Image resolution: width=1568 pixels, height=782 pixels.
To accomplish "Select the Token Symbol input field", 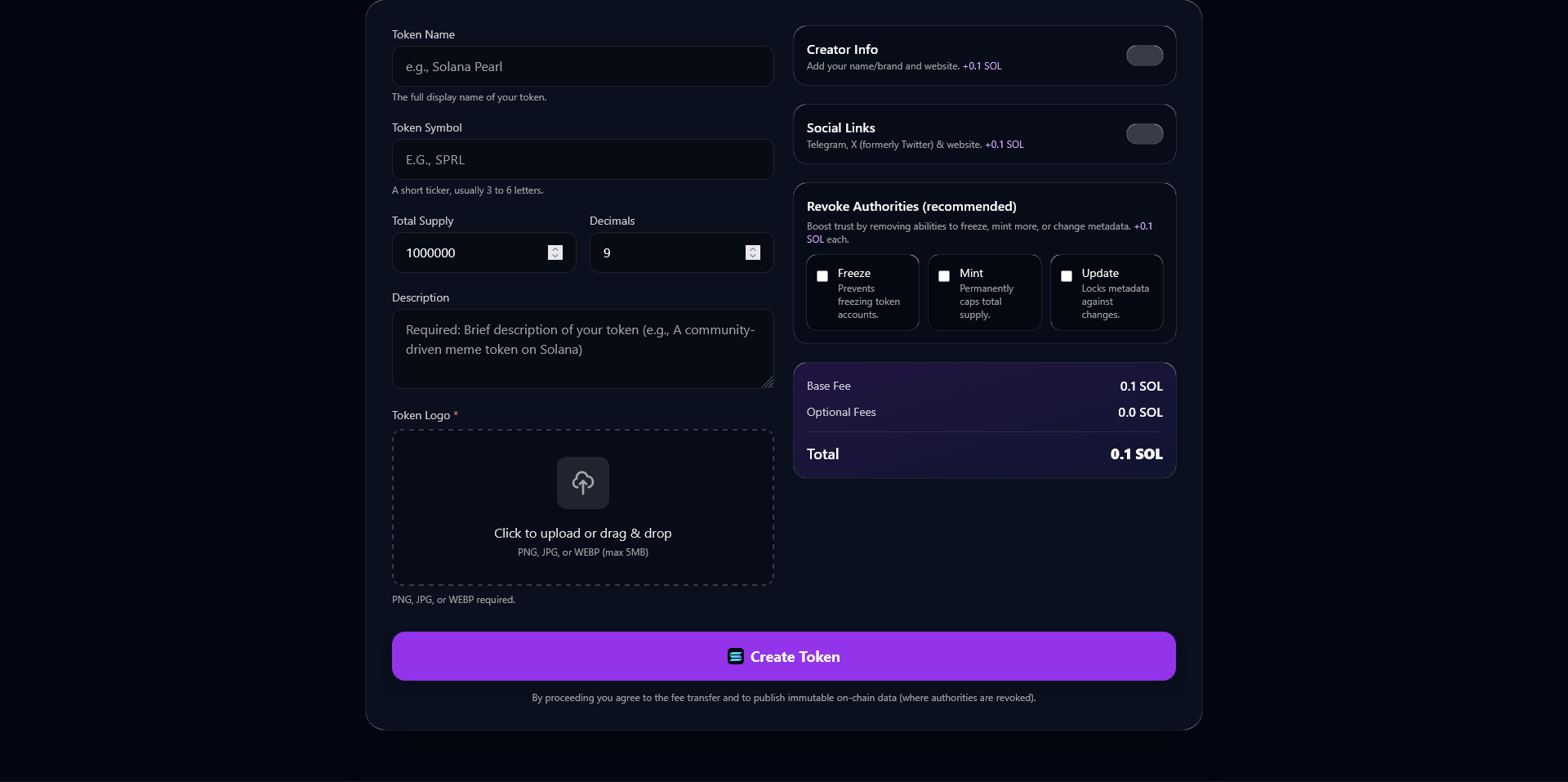I will (x=582, y=159).
